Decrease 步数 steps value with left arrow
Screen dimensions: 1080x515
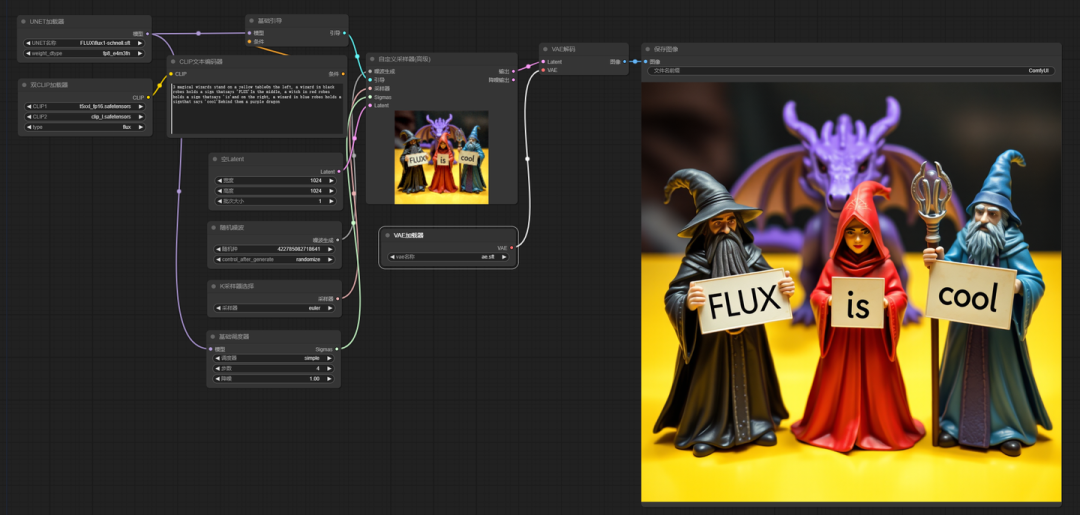tap(218, 368)
